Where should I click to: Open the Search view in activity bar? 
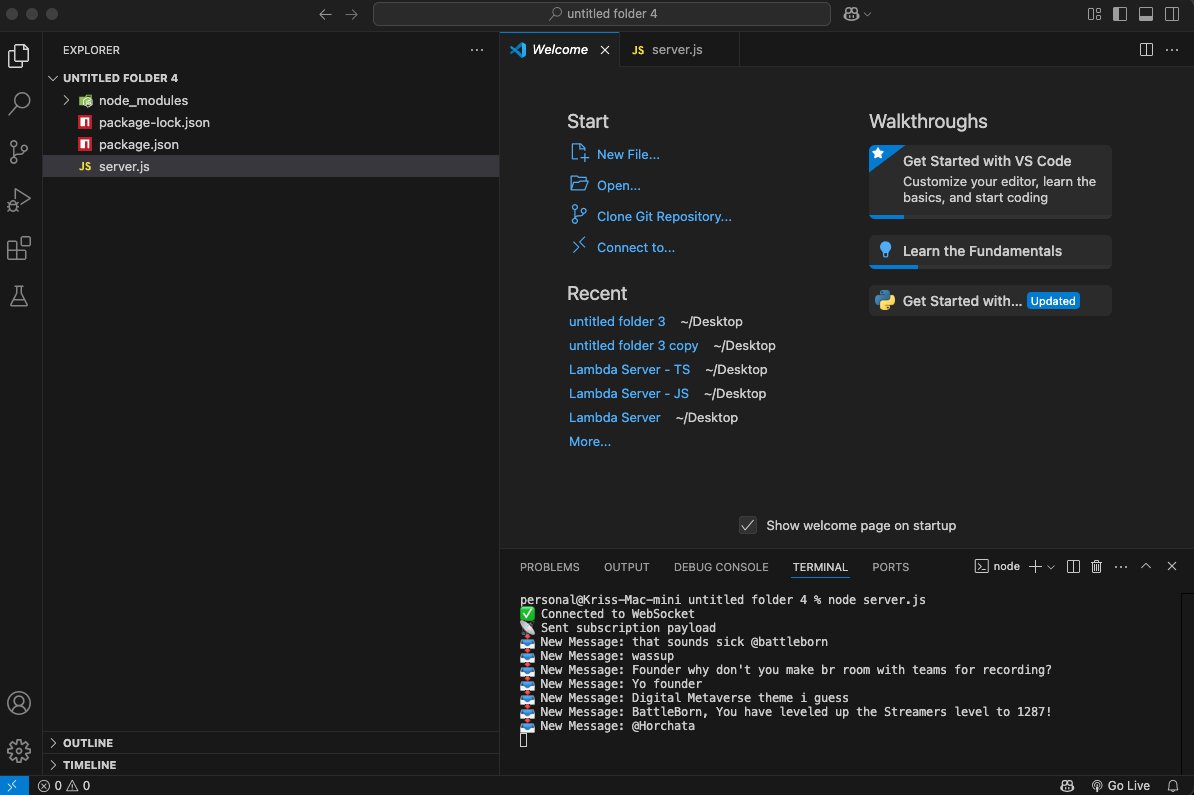(19, 104)
